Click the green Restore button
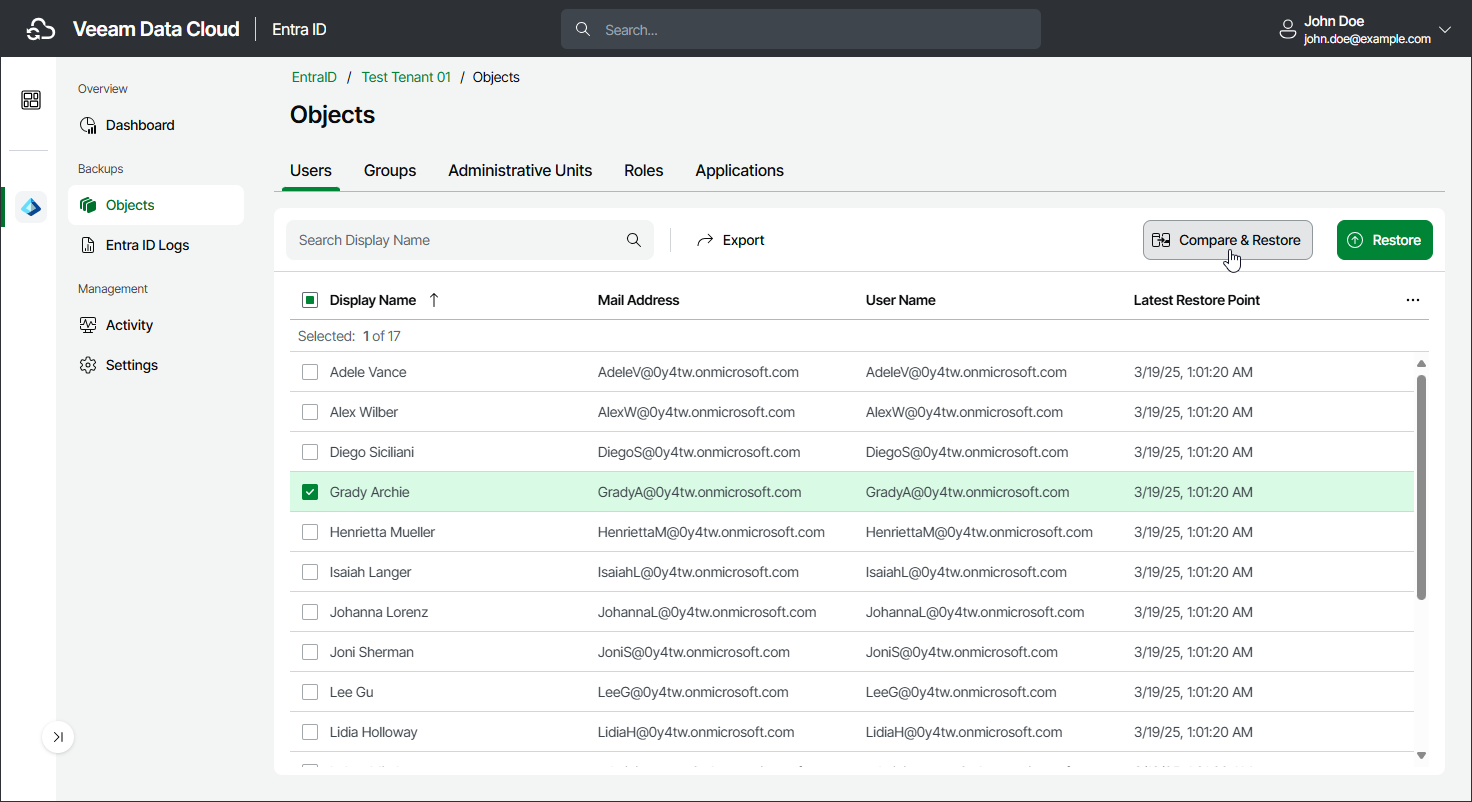This screenshot has height=802, width=1472. coord(1385,240)
